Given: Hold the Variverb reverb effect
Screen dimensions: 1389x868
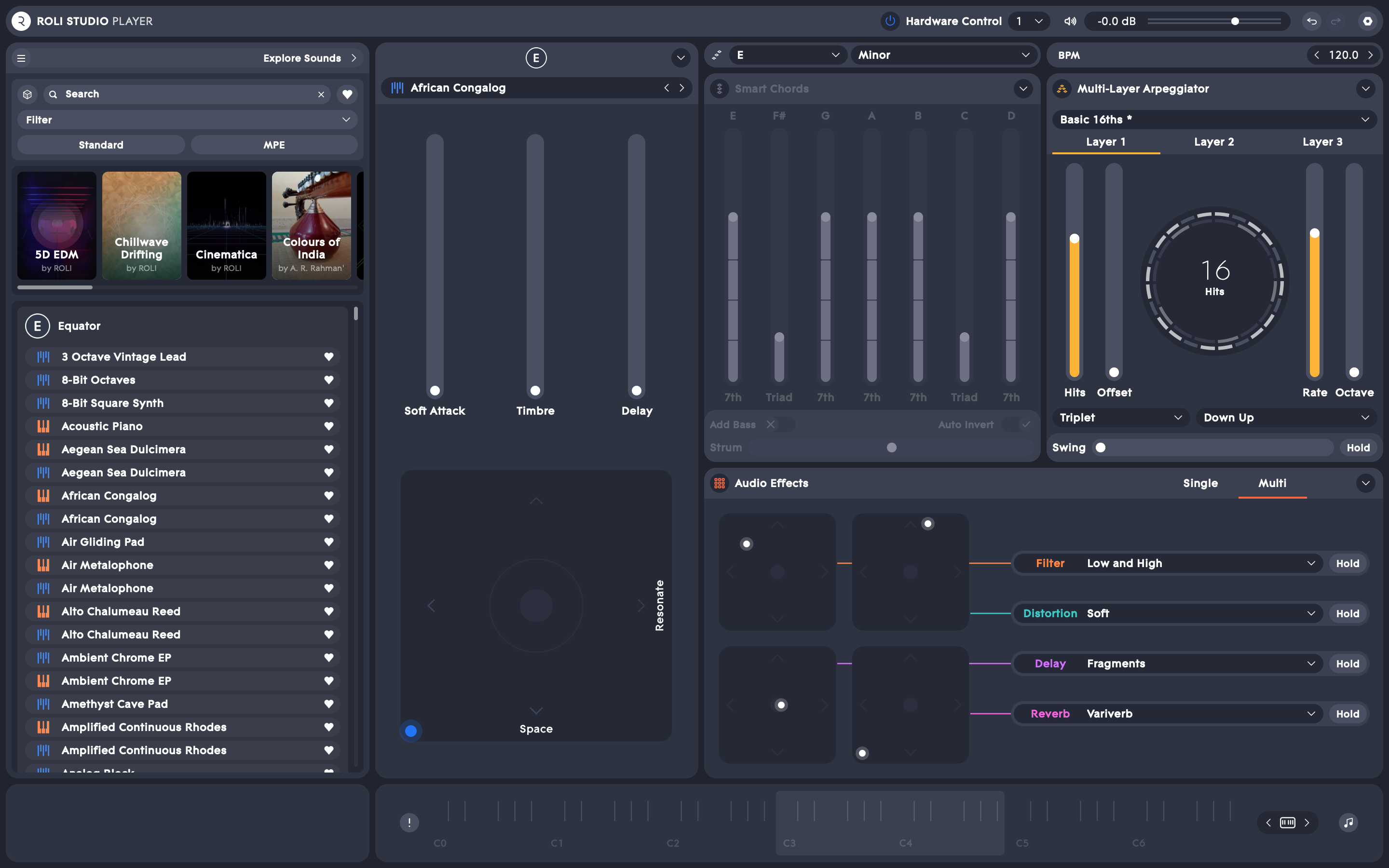Looking at the screenshot, I should [1348, 714].
